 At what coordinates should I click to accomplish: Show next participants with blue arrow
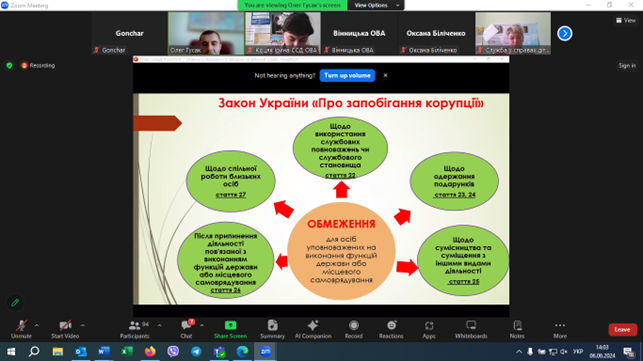(x=565, y=33)
